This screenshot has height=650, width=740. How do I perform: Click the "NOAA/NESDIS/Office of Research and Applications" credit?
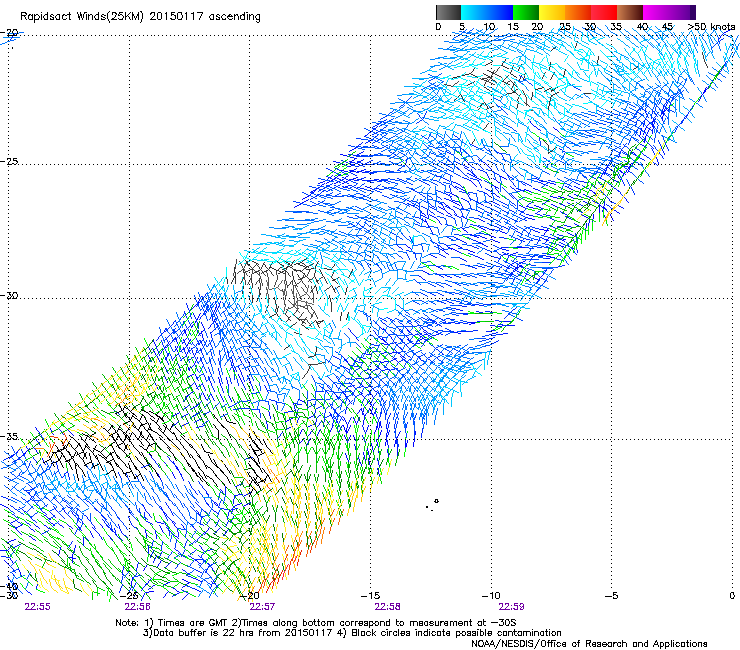point(589,644)
